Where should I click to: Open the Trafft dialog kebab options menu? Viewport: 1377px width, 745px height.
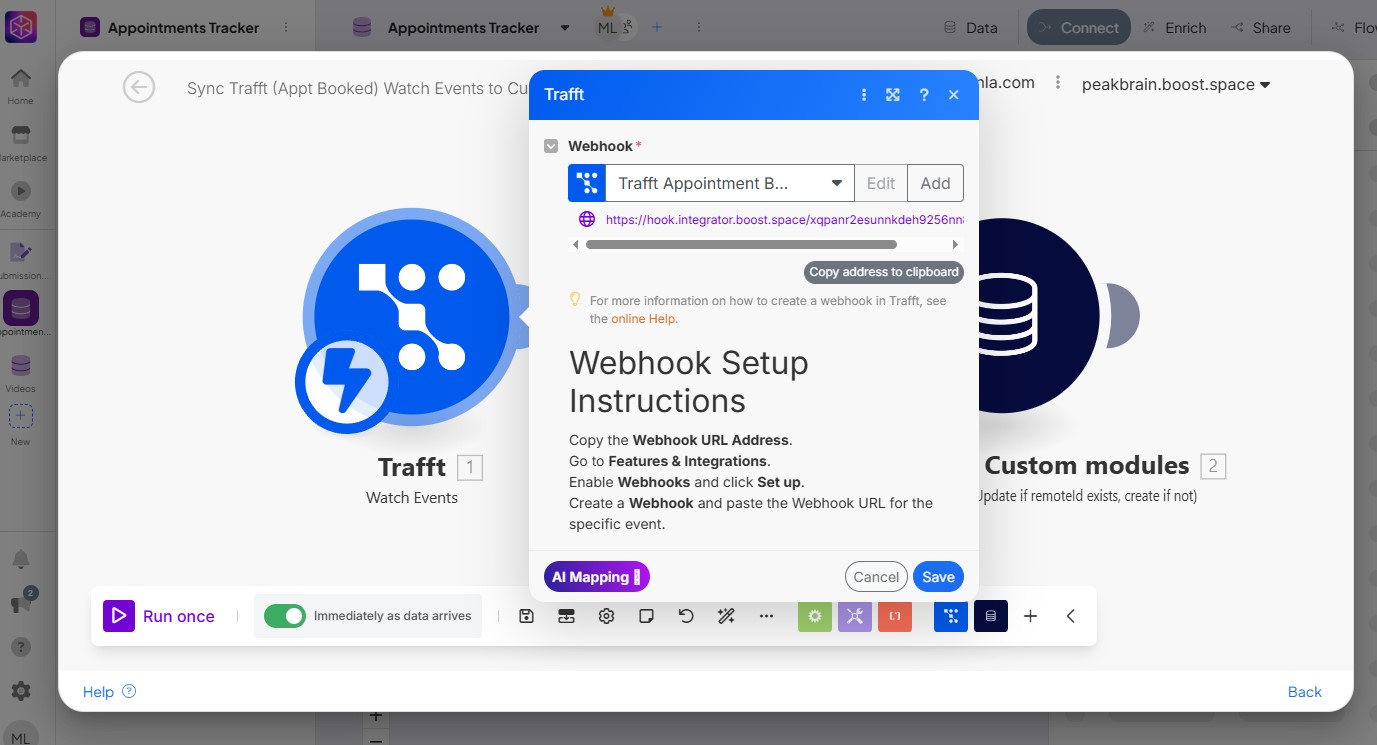pyautogui.click(x=864, y=95)
